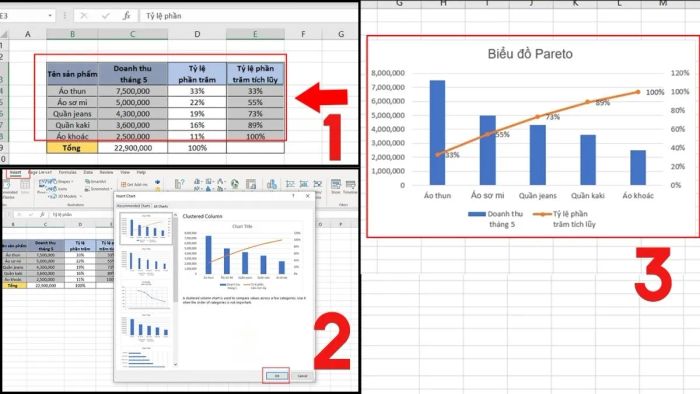Open the Formulas ribbon tab

pyautogui.click(x=67, y=172)
